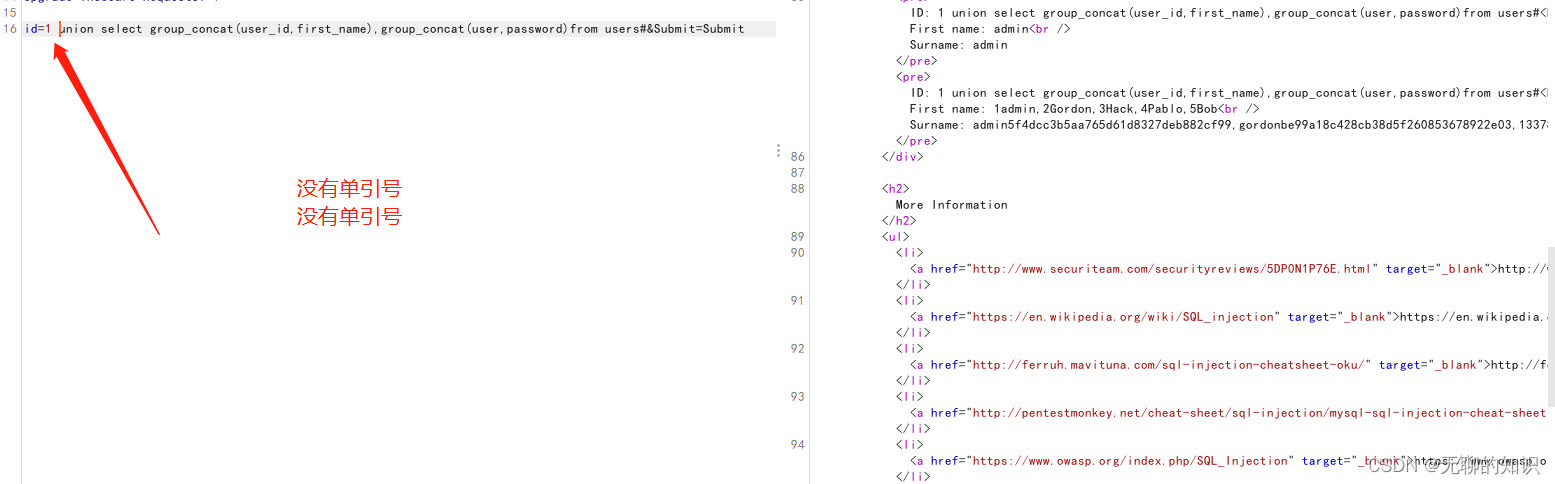The height and width of the screenshot is (484, 1555).
Task: Click the 'Surname: admin5f4dcc3b5aa765d61d8327deb882cf99' line
Action: tap(1230, 125)
